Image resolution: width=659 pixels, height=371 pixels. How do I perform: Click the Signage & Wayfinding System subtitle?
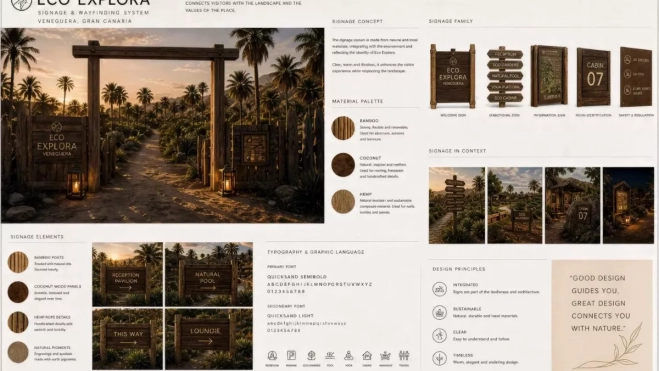pyautogui.click(x=93, y=13)
